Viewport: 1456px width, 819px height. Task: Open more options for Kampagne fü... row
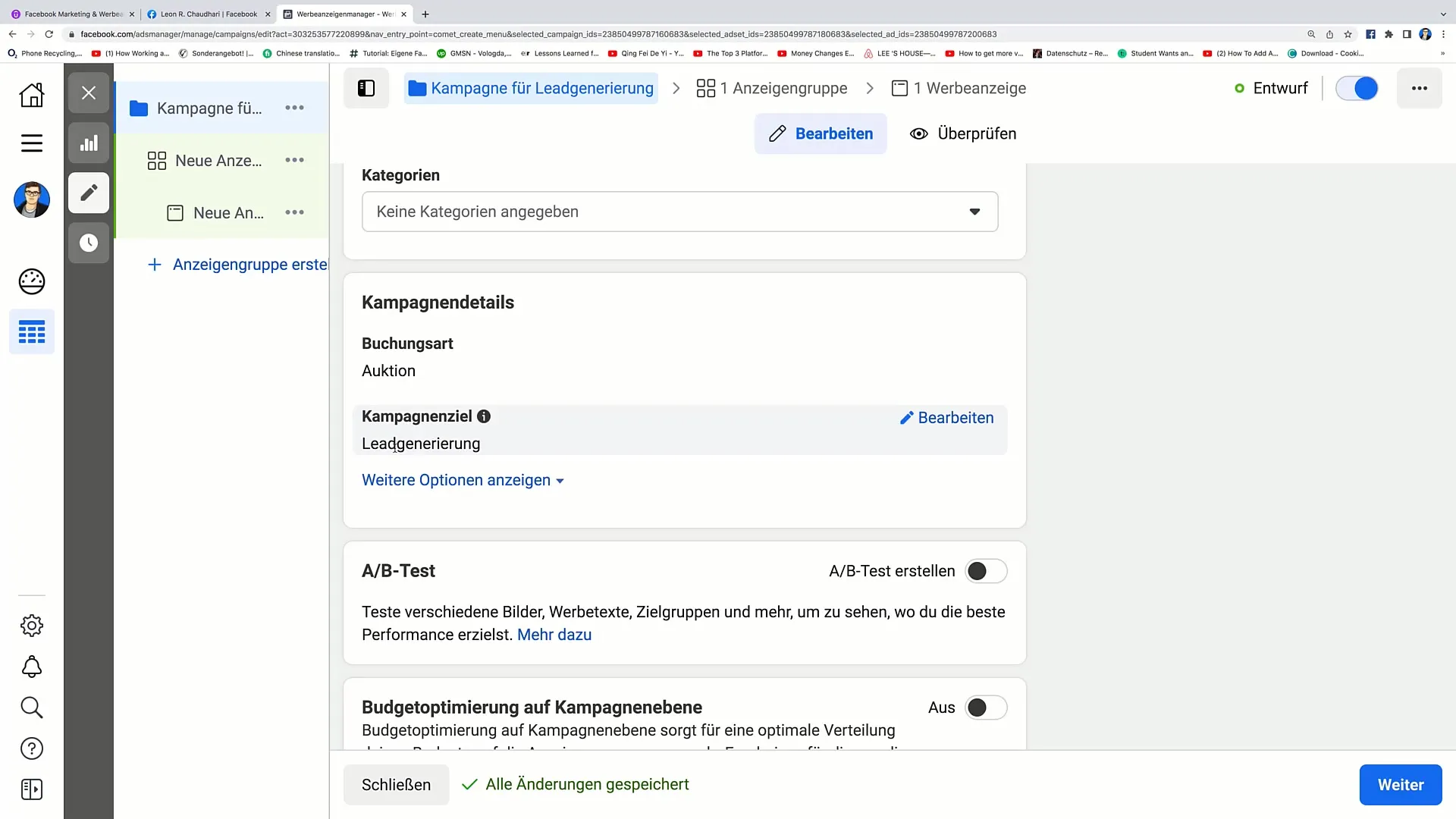coord(294,108)
